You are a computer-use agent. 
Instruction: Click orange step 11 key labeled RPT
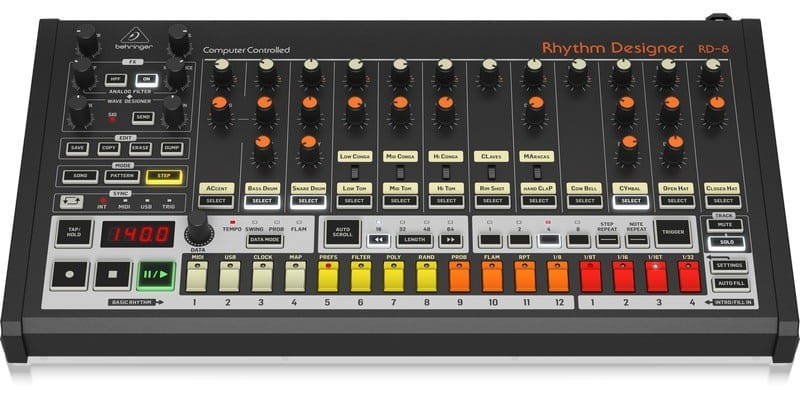coord(525,276)
